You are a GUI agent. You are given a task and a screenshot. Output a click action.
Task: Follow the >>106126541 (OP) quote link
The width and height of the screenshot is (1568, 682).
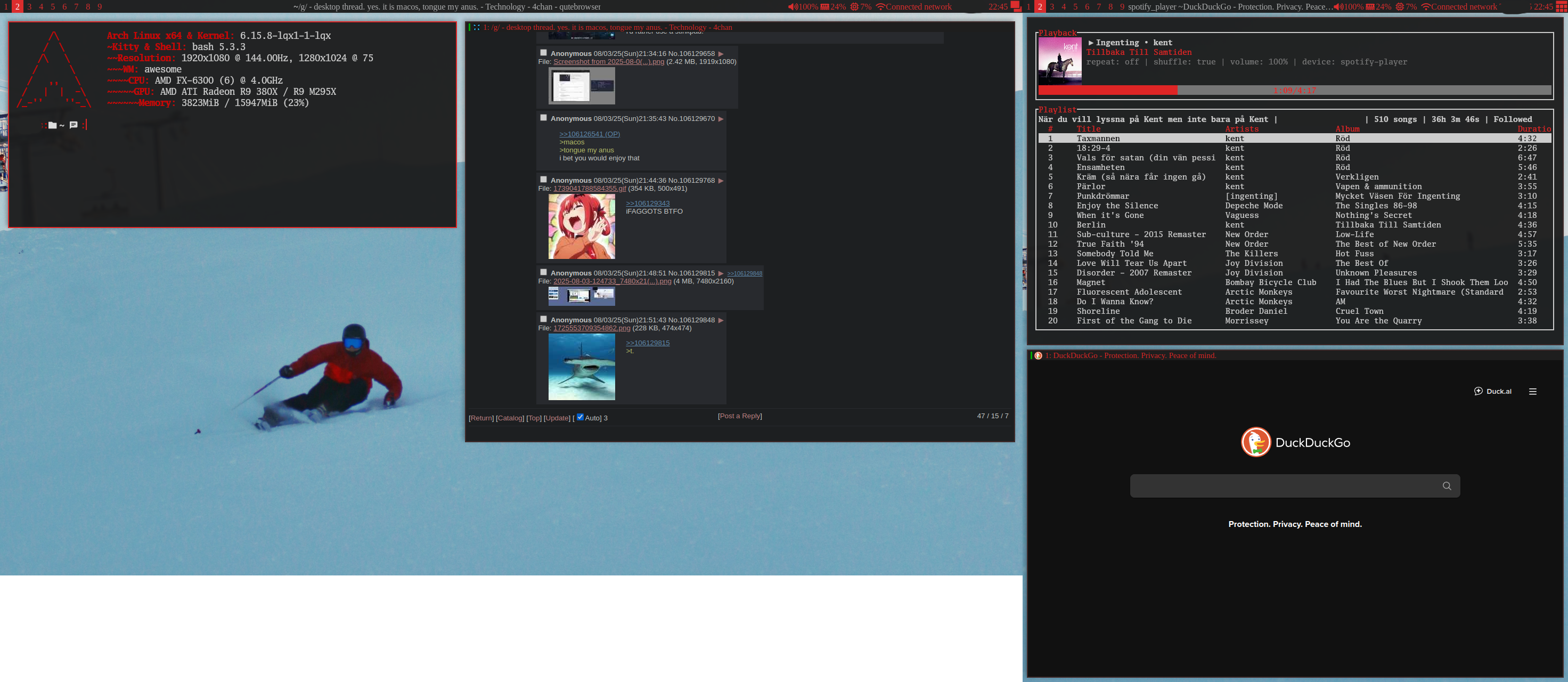pos(589,134)
